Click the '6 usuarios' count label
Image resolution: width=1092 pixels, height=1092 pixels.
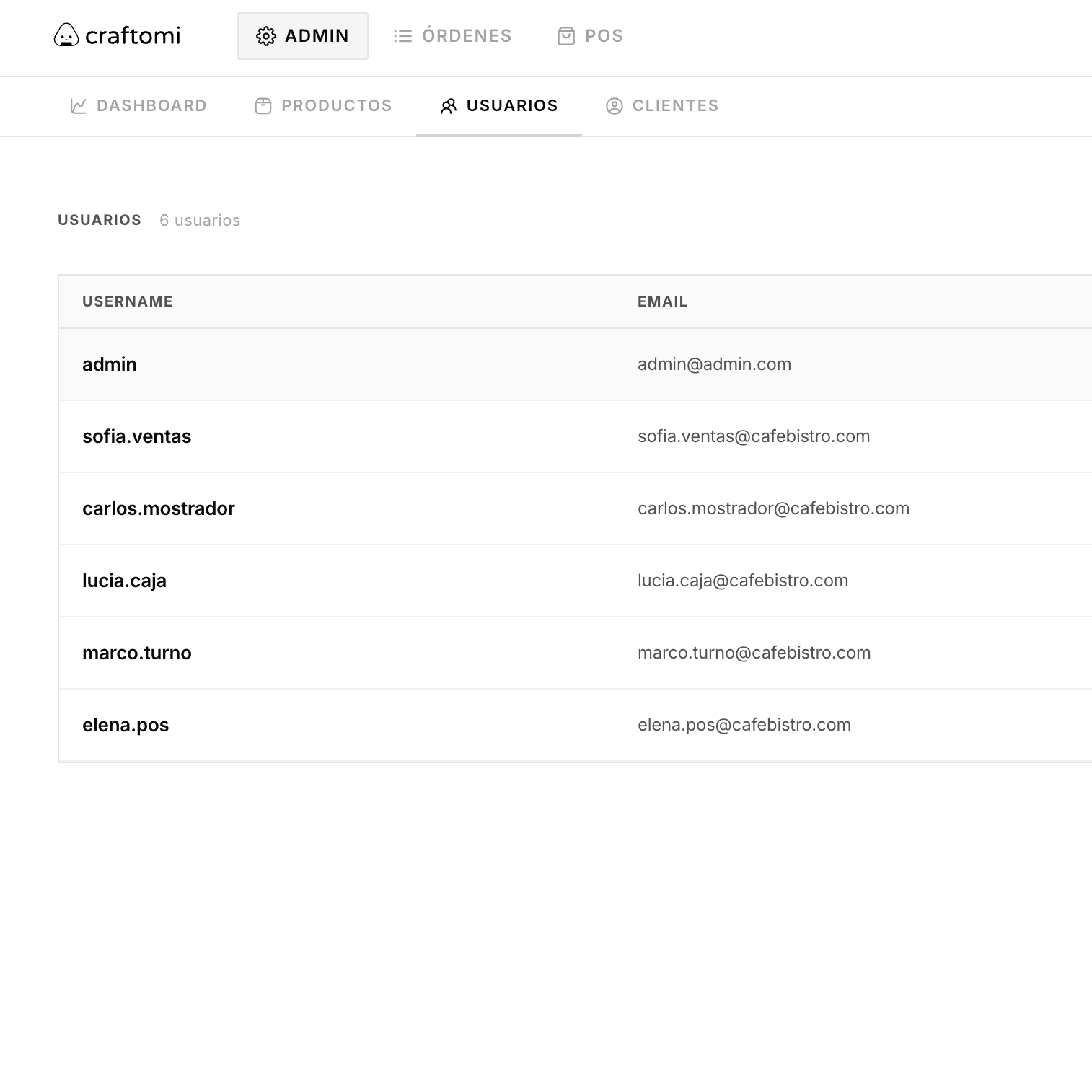click(200, 221)
